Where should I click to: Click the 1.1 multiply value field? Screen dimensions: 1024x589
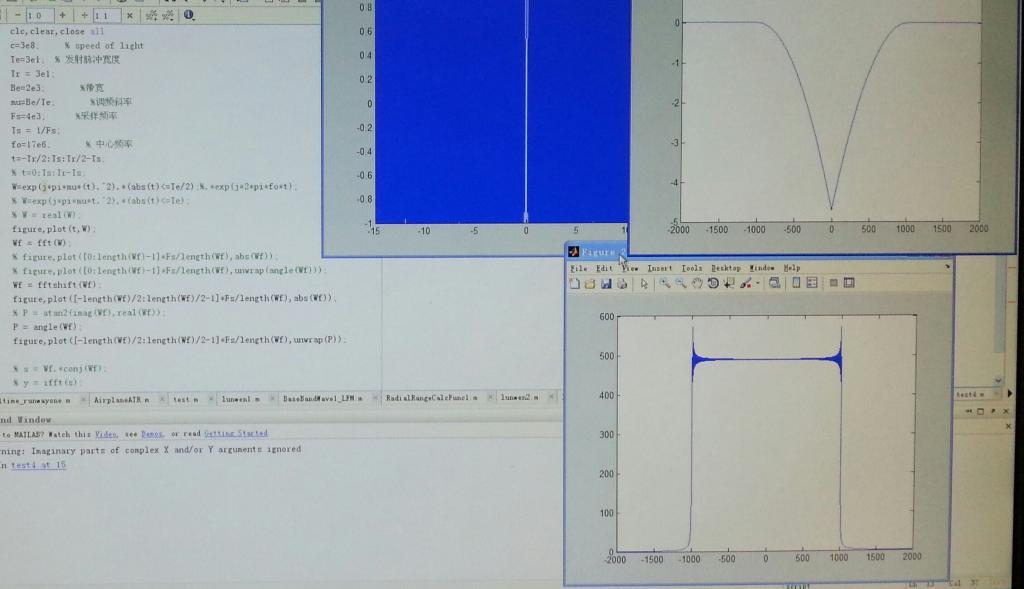[x=106, y=15]
